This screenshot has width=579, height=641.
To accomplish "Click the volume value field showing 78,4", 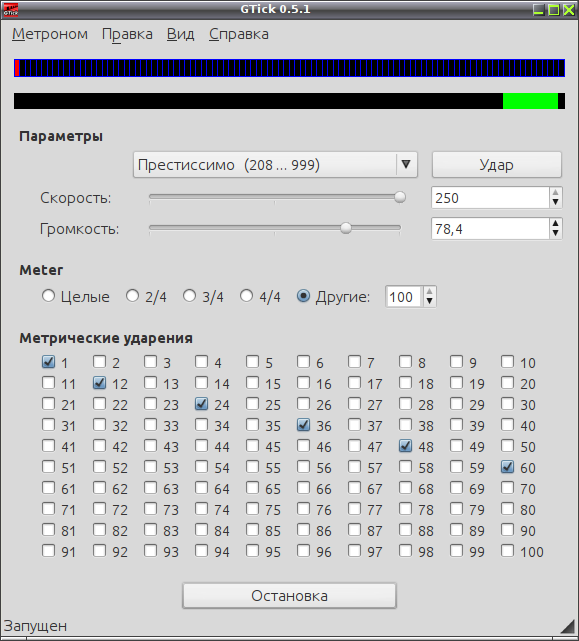I will click(490, 229).
